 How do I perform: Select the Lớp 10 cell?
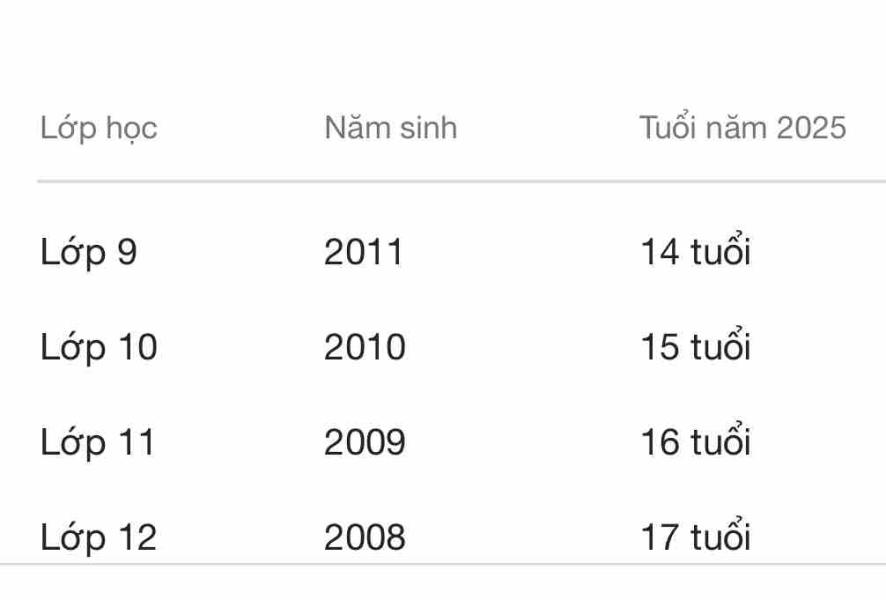pos(99,347)
